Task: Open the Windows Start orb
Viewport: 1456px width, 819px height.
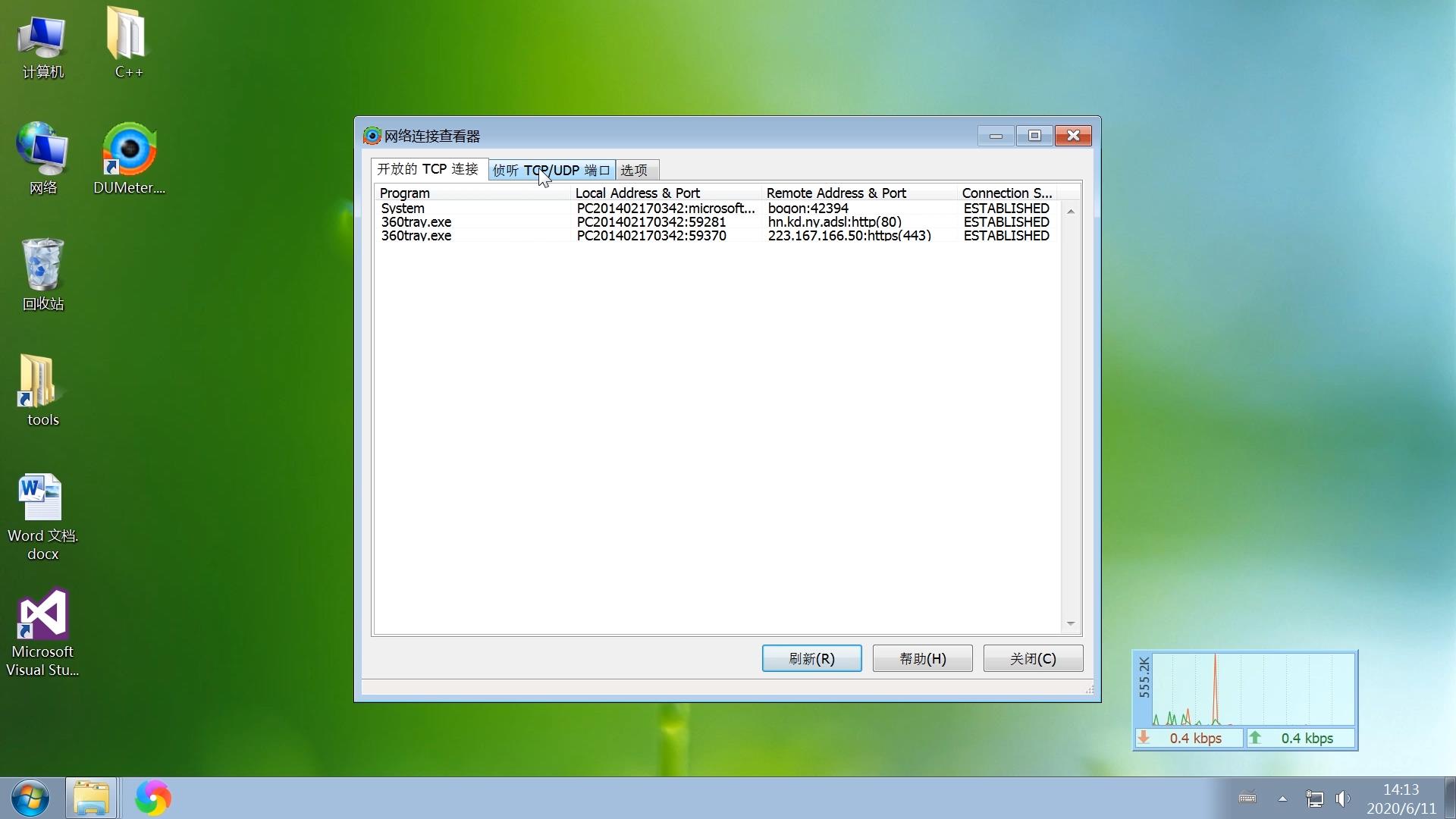Action: click(x=30, y=798)
